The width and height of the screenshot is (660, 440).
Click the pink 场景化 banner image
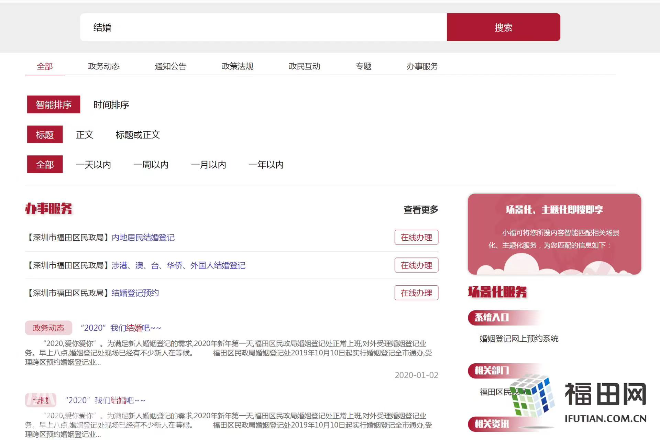[x=554, y=233]
